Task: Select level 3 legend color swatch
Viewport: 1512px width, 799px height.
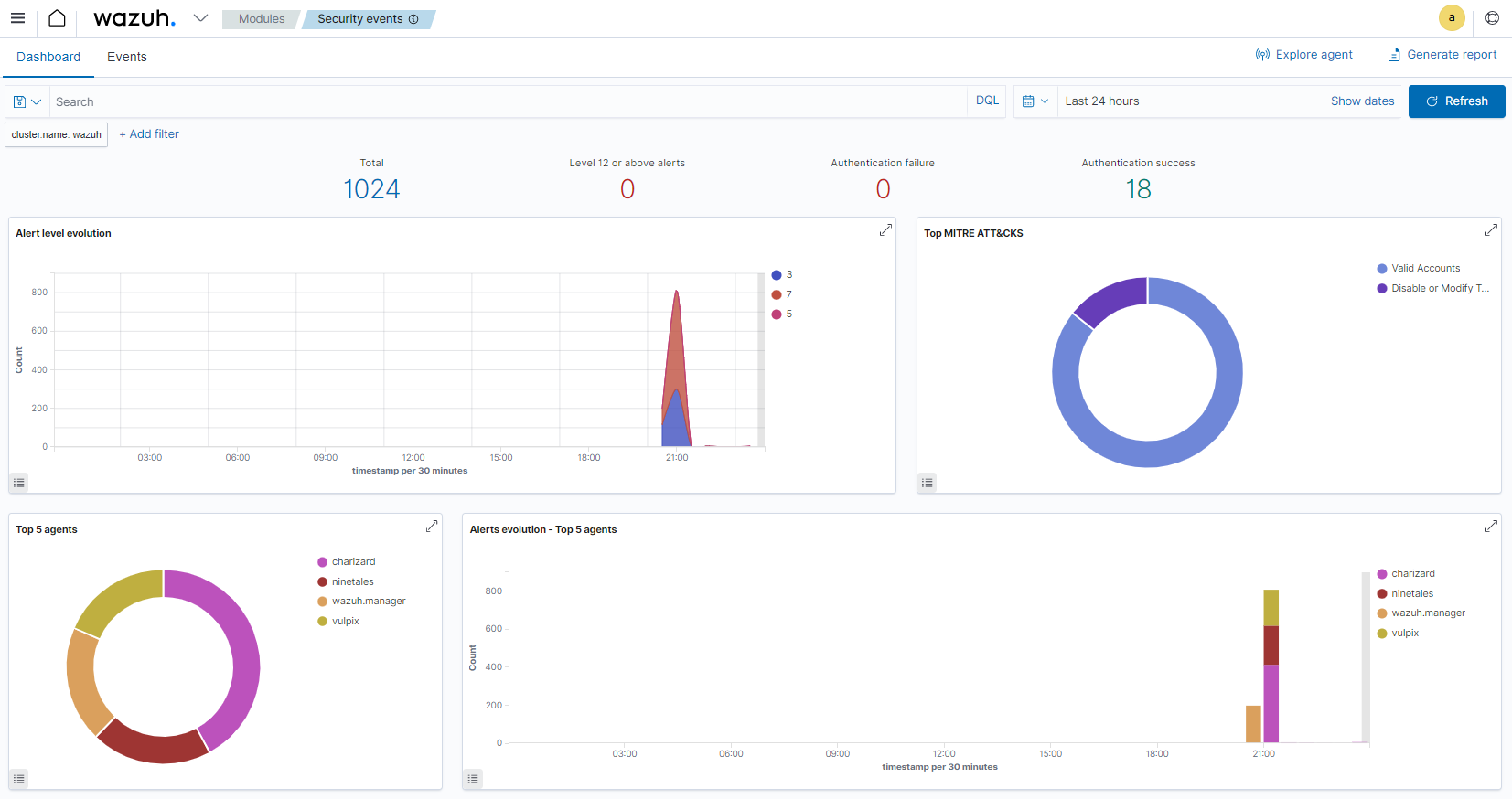Action: point(777,275)
